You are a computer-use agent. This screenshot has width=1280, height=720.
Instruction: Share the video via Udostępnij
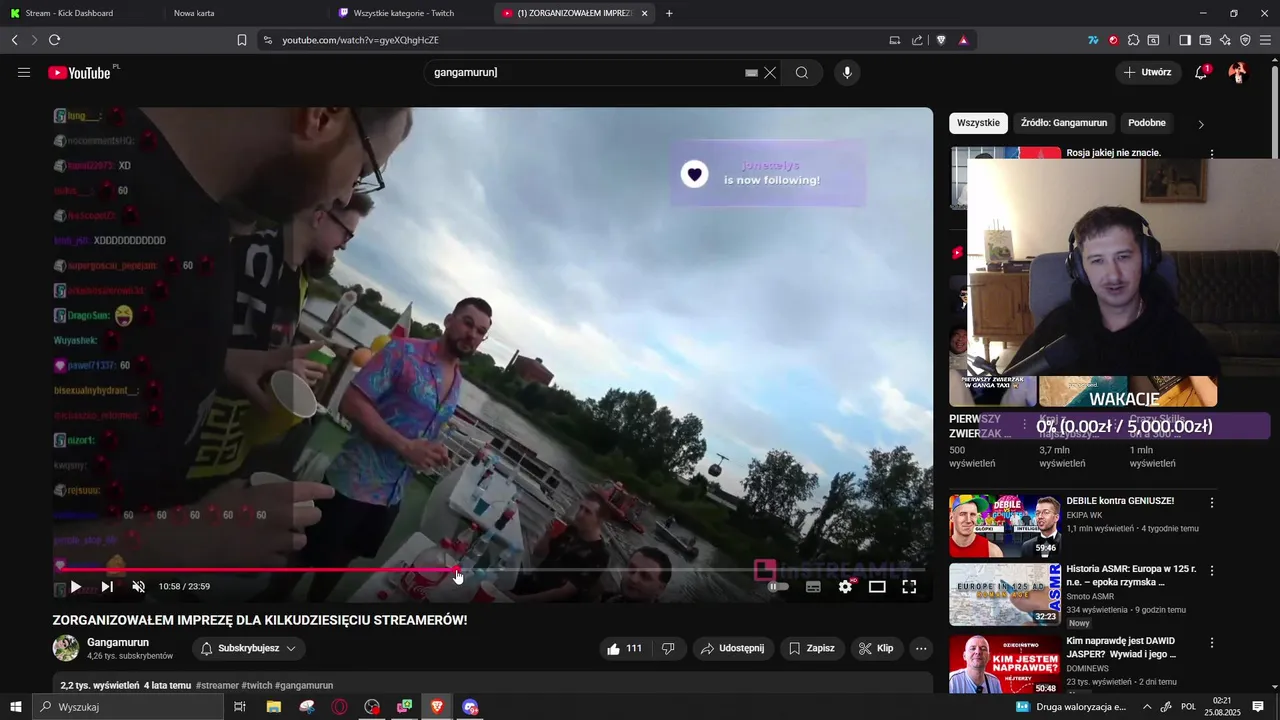pyautogui.click(x=733, y=648)
